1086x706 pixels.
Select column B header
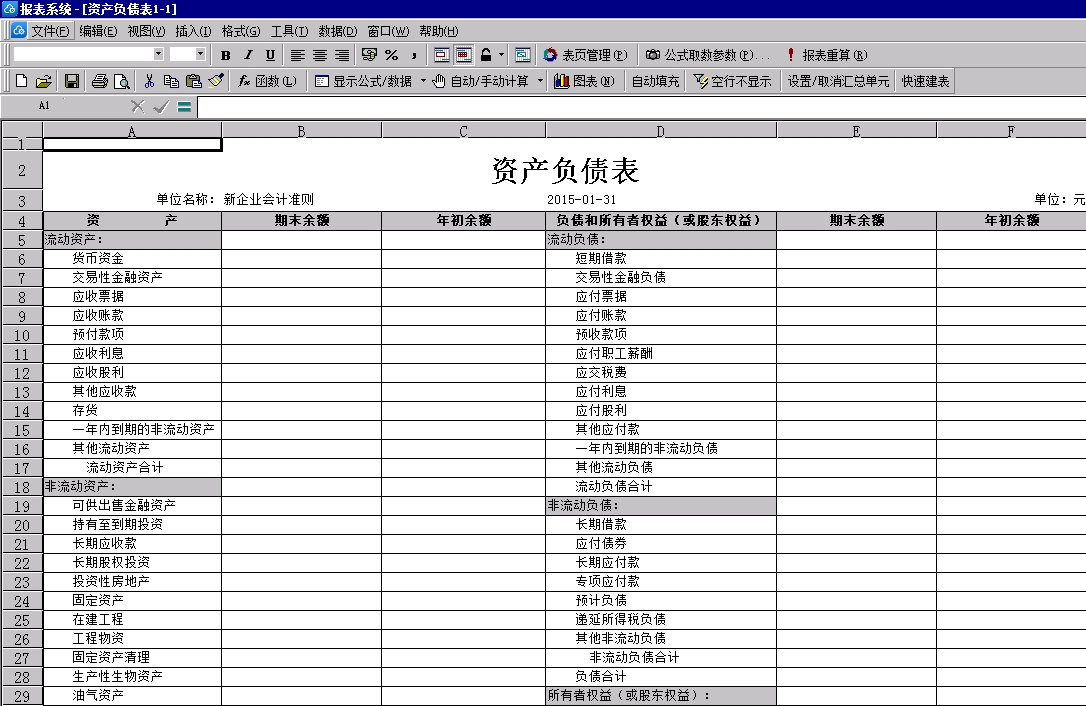coord(301,131)
